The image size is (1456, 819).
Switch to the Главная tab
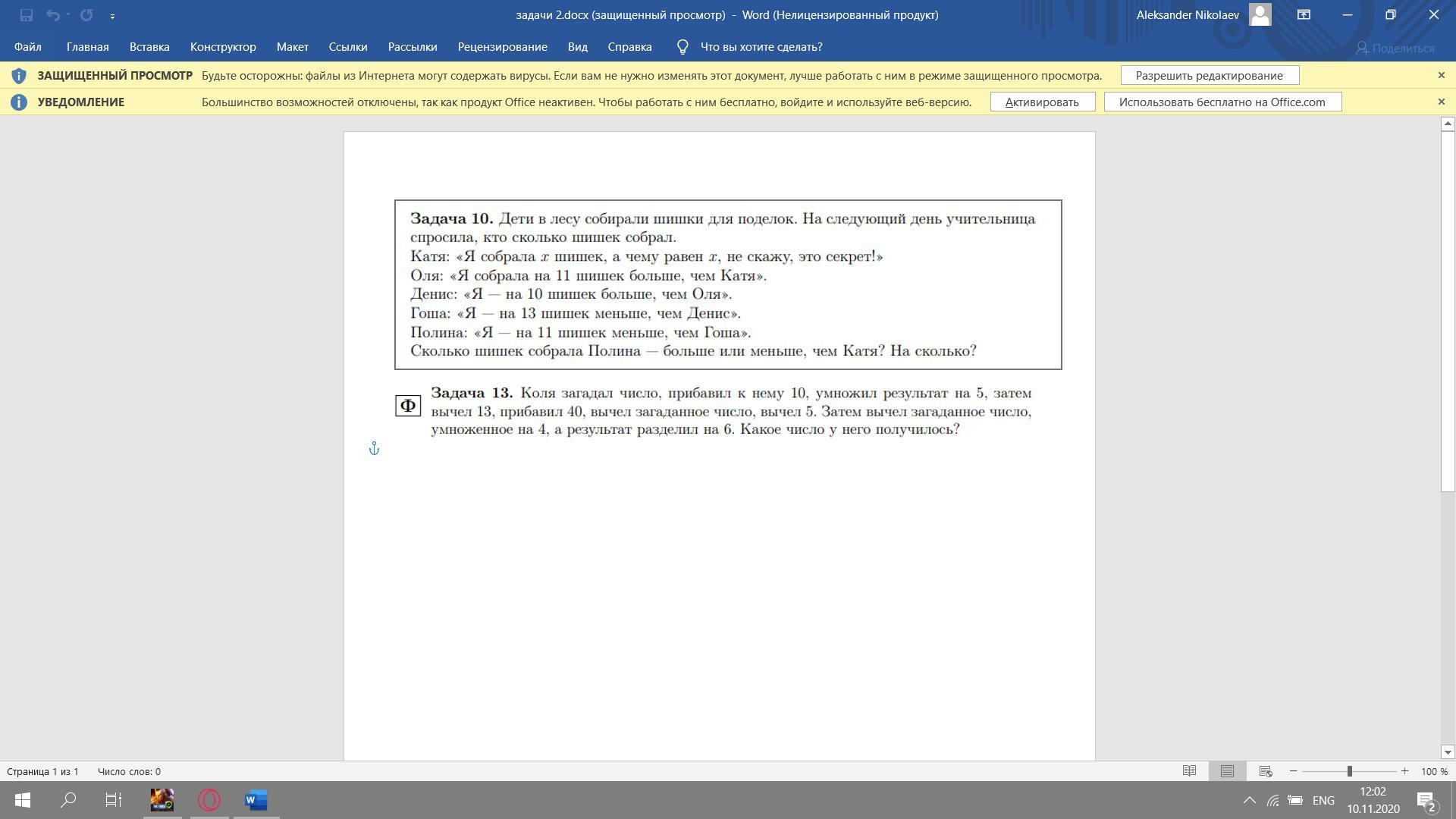pos(87,47)
